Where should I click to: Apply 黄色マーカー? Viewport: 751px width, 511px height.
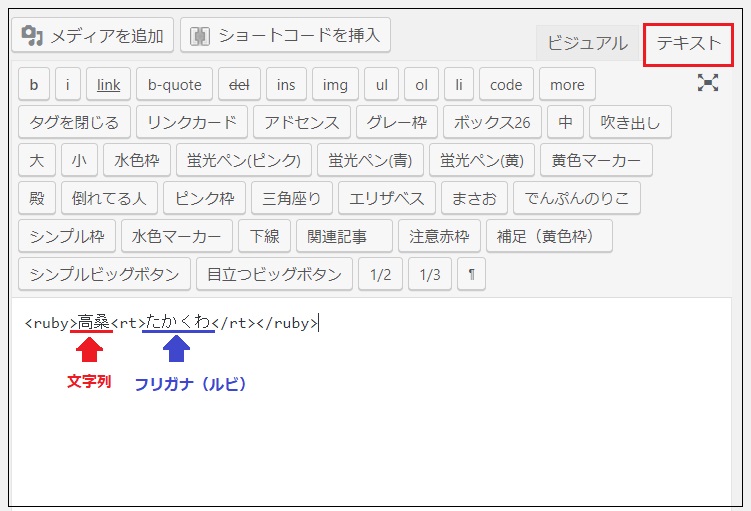point(596,160)
